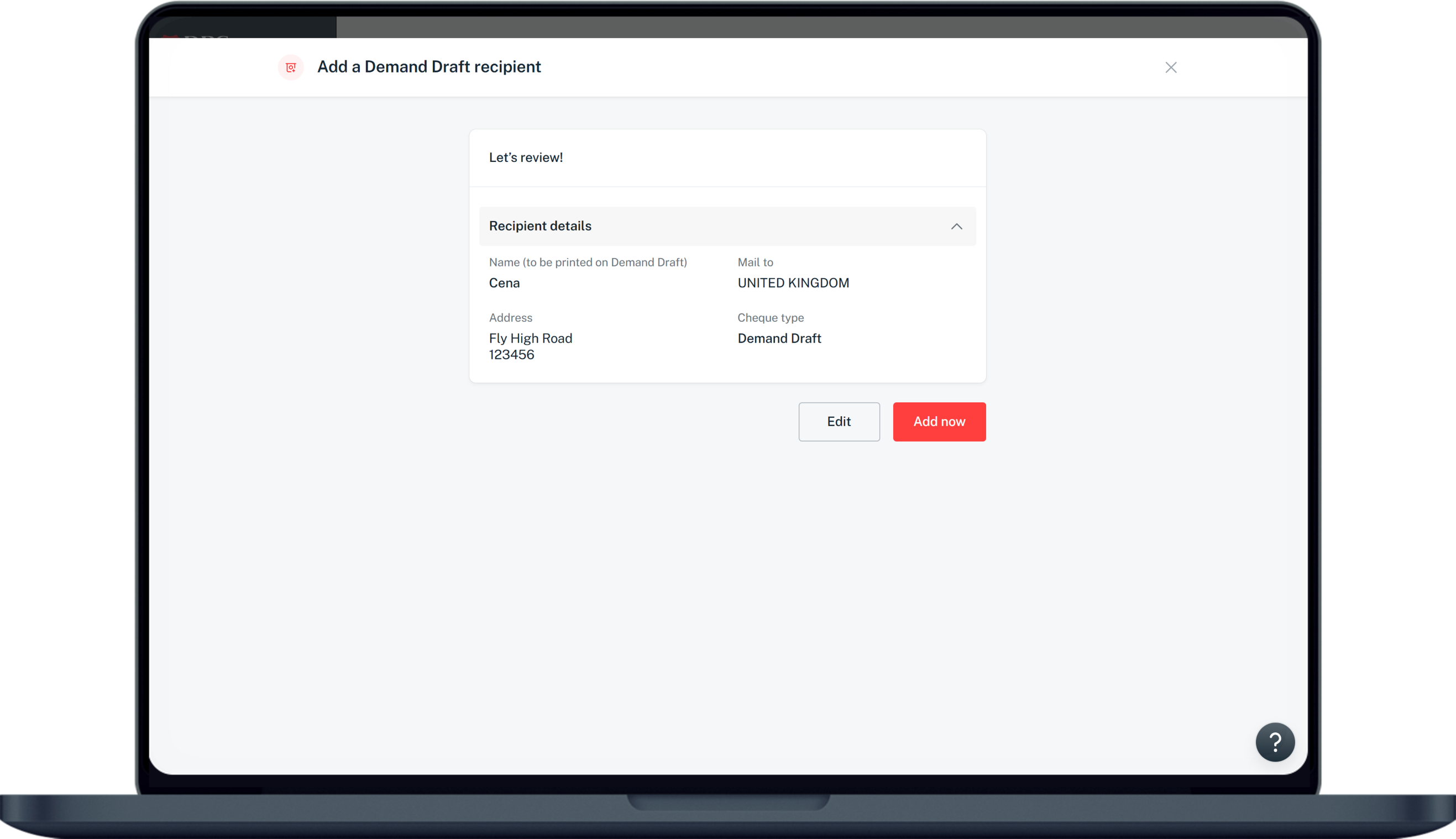Click the Demand Draft recipient header icon
The width and height of the screenshot is (1456, 839).
coord(291,67)
